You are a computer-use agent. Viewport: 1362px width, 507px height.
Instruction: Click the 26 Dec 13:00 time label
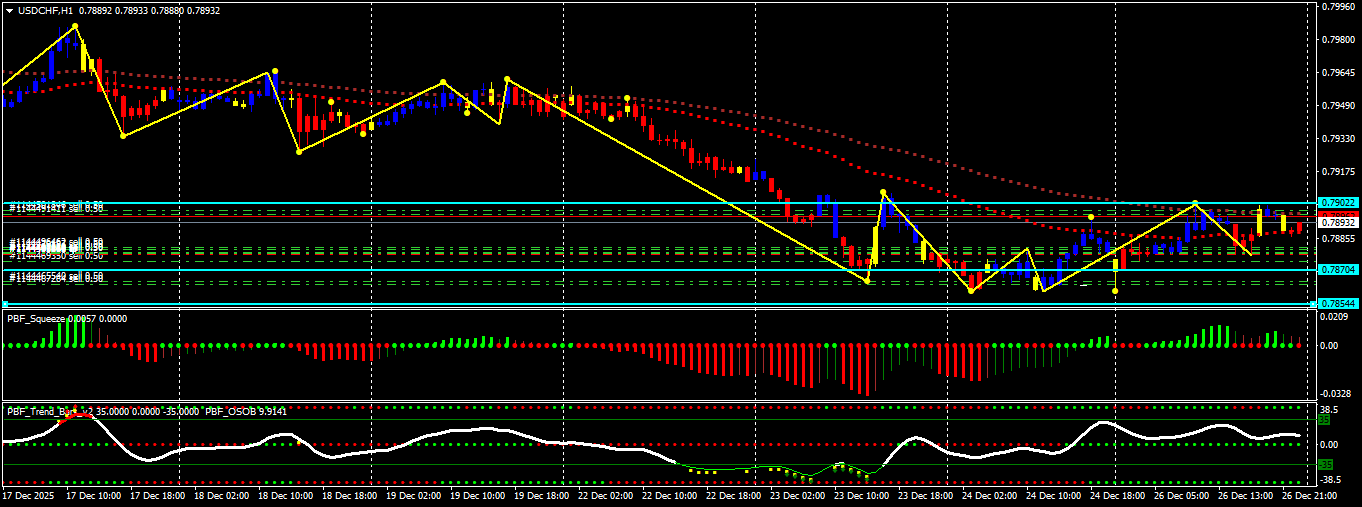click(1246, 495)
